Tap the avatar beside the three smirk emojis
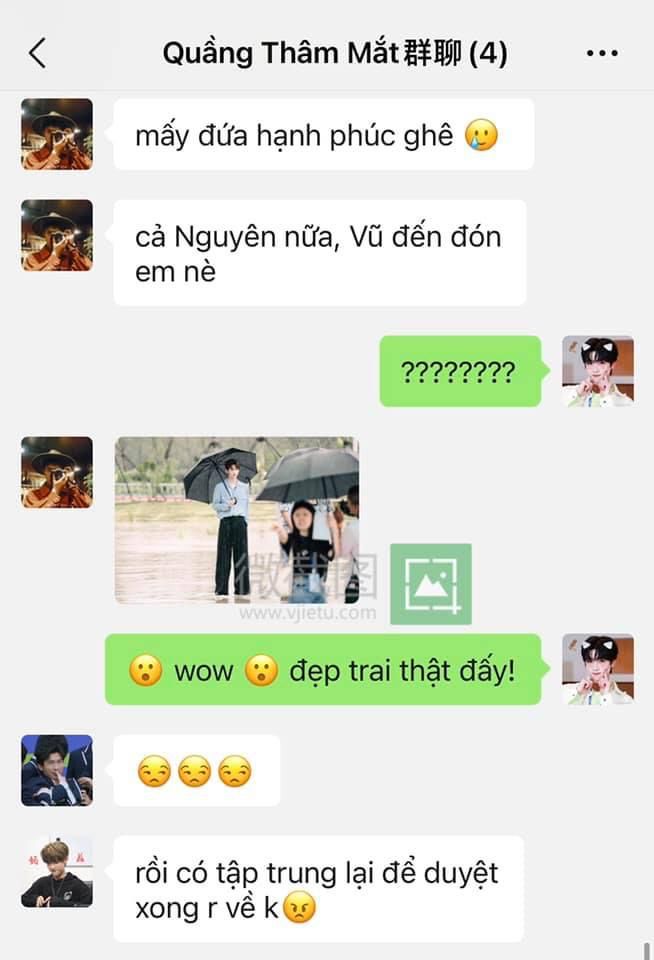This screenshot has width=654, height=960. 57,770
